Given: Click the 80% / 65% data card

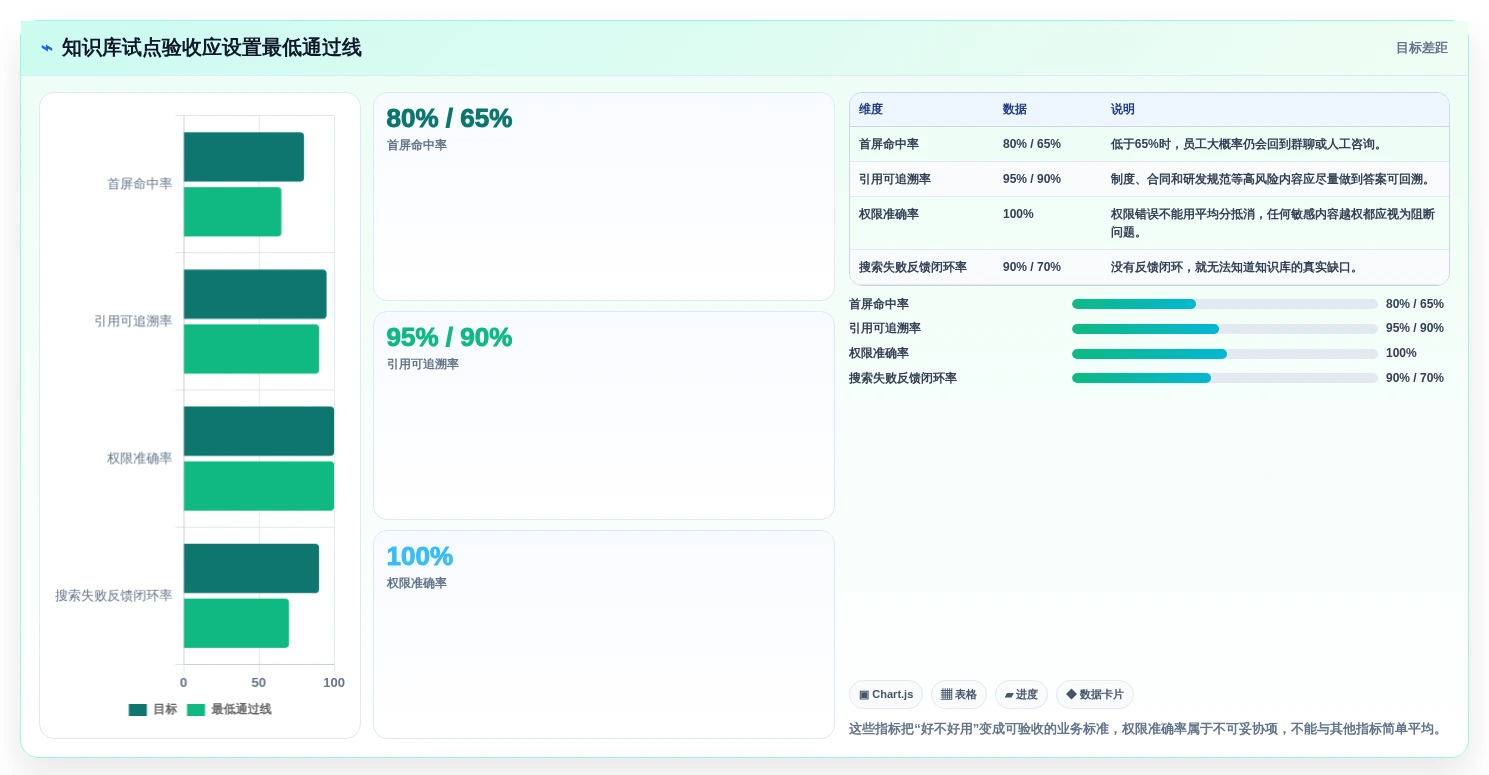Looking at the screenshot, I should click(604, 197).
